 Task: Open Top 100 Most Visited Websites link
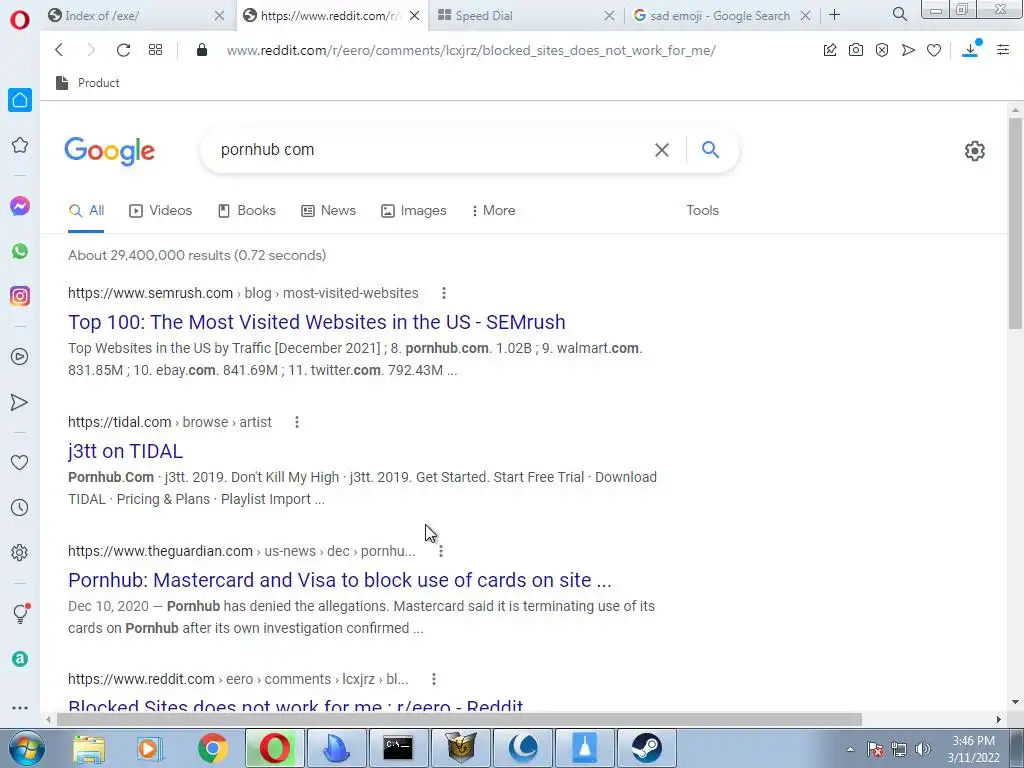(x=317, y=322)
